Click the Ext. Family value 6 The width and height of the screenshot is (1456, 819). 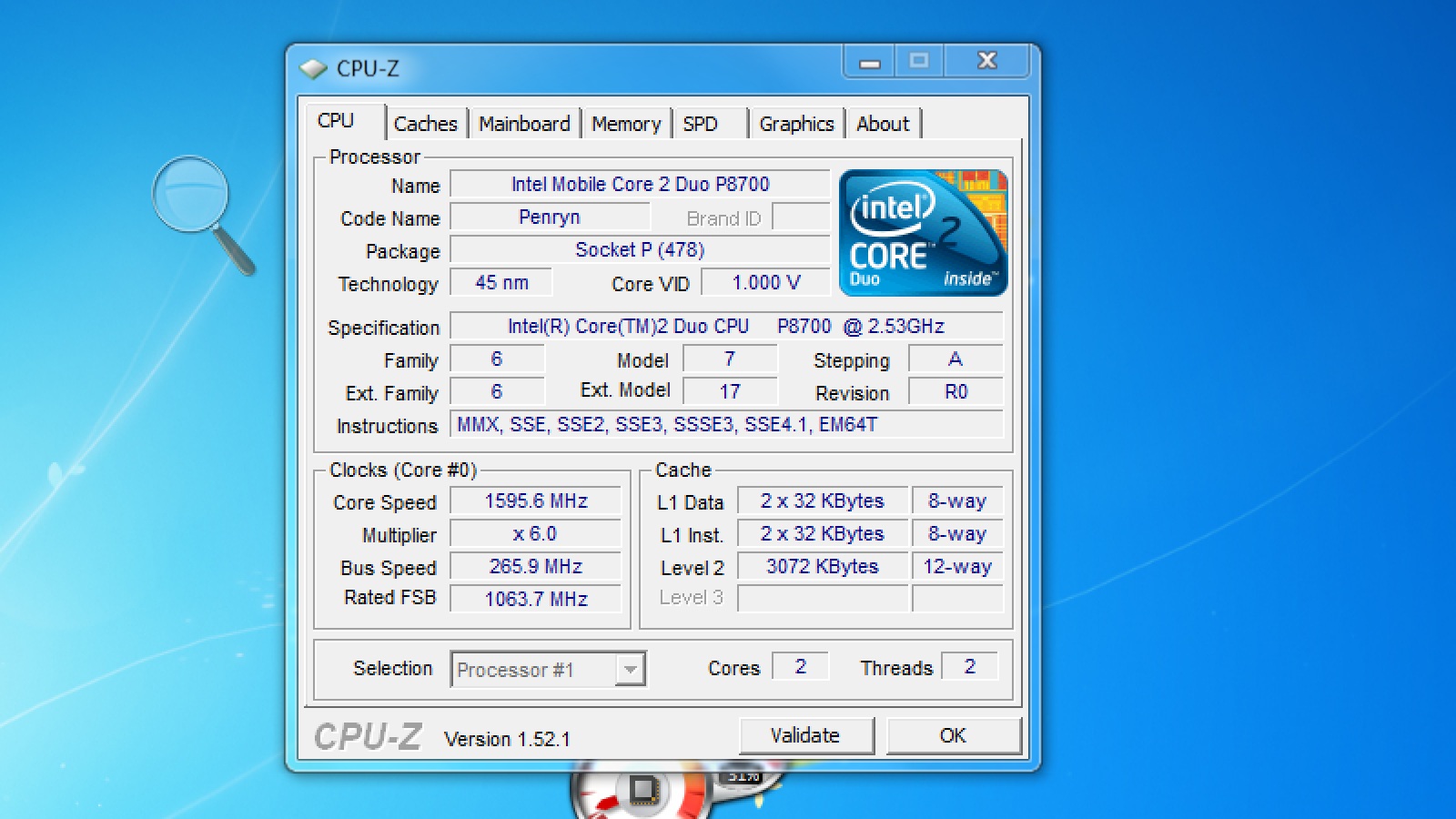click(497, 391)
